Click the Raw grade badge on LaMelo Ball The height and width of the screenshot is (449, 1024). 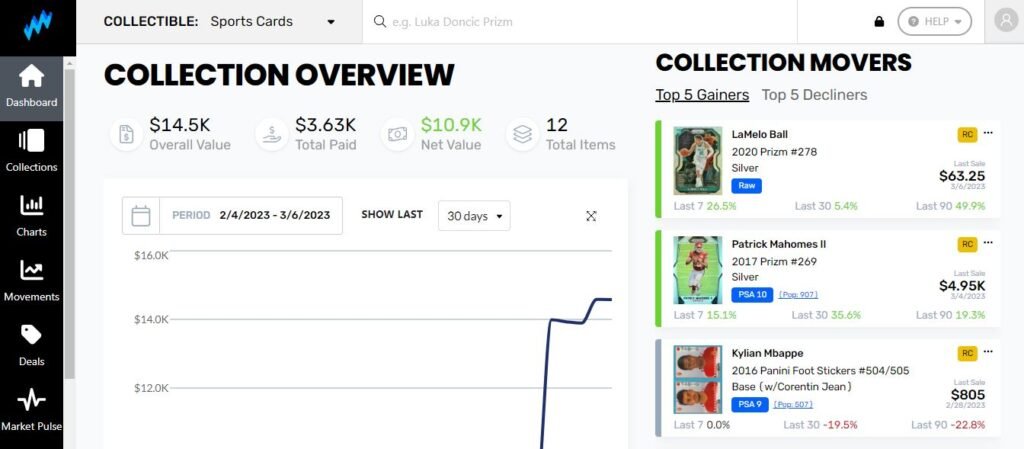coord(746,185)
